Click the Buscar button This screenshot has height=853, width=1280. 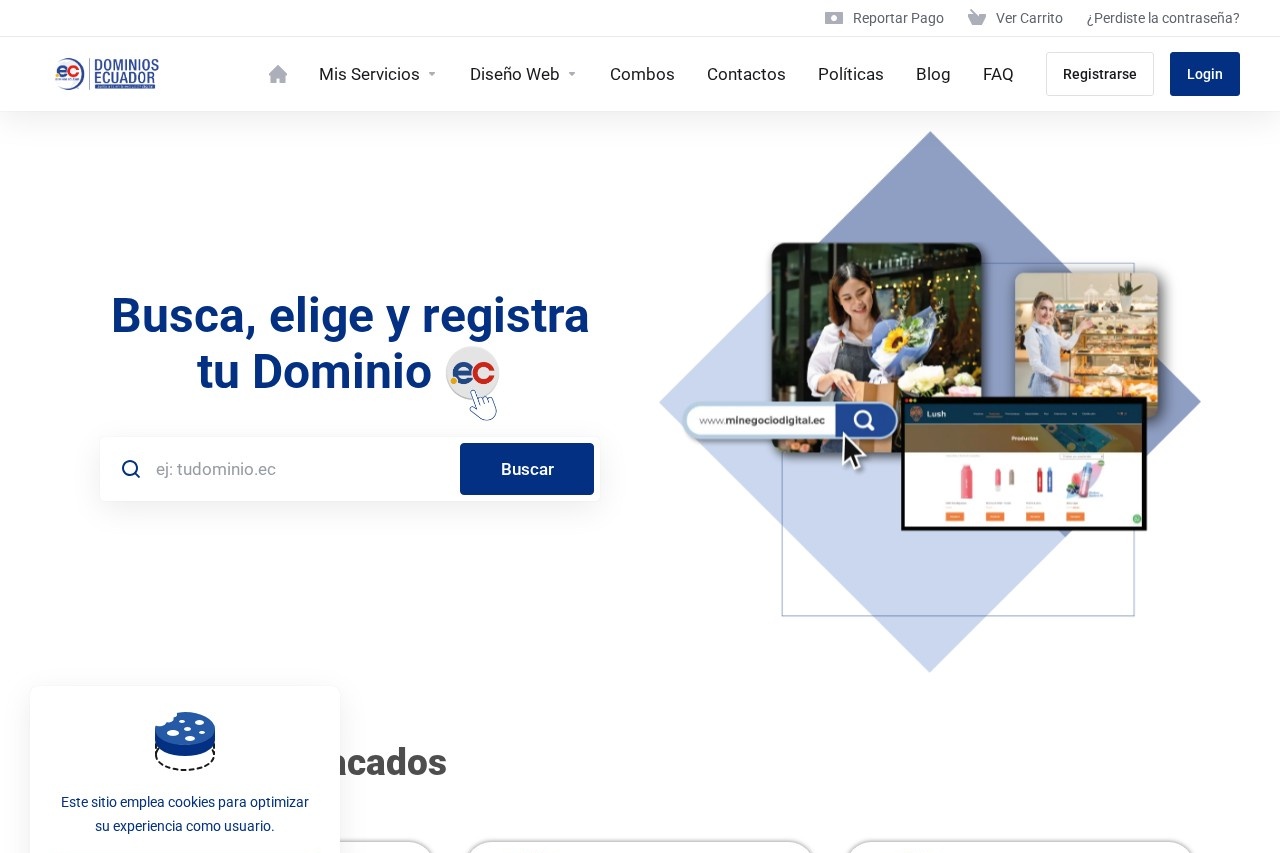tap(527, 469)
